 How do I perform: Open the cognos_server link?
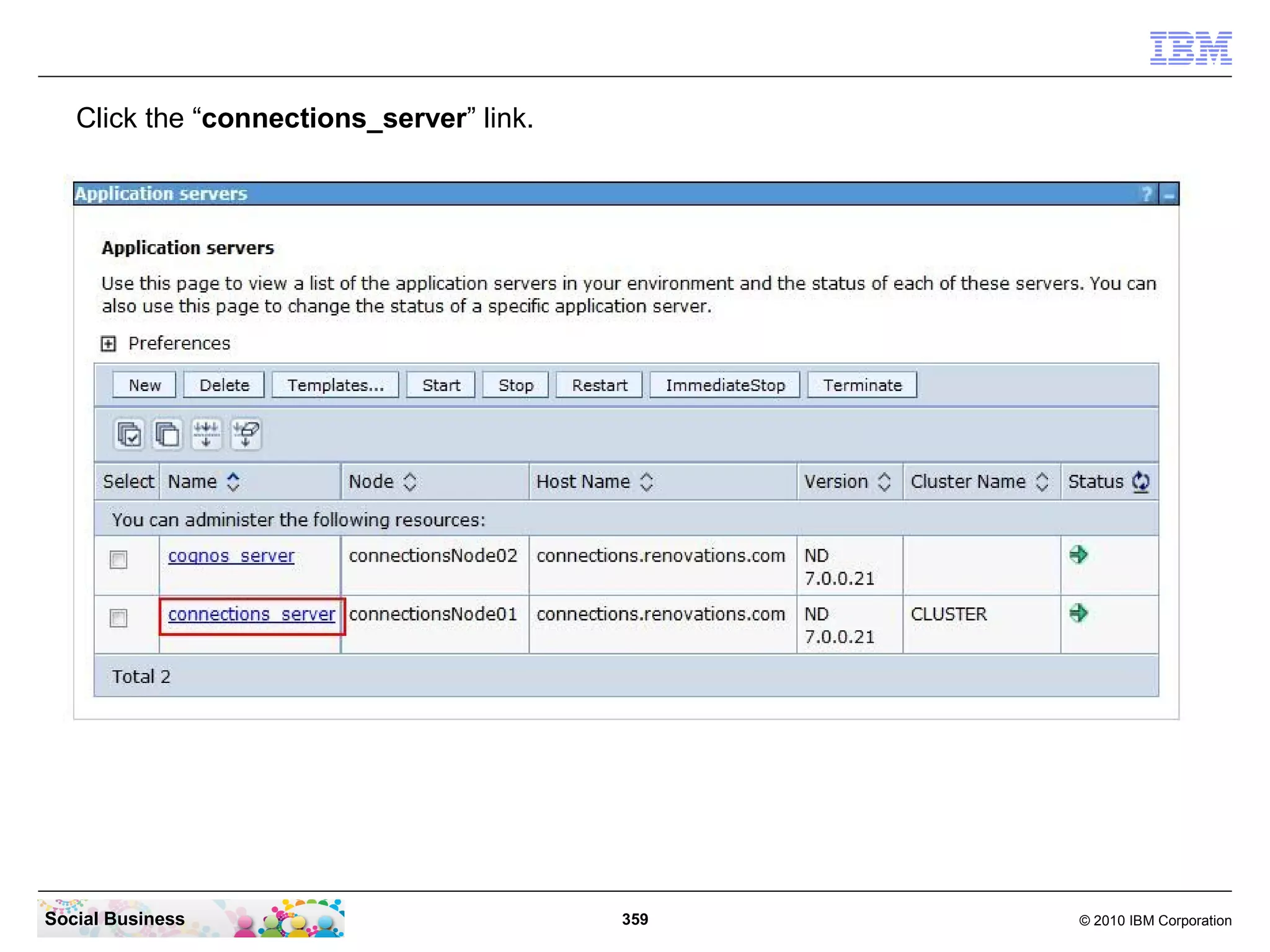(231, 556)
